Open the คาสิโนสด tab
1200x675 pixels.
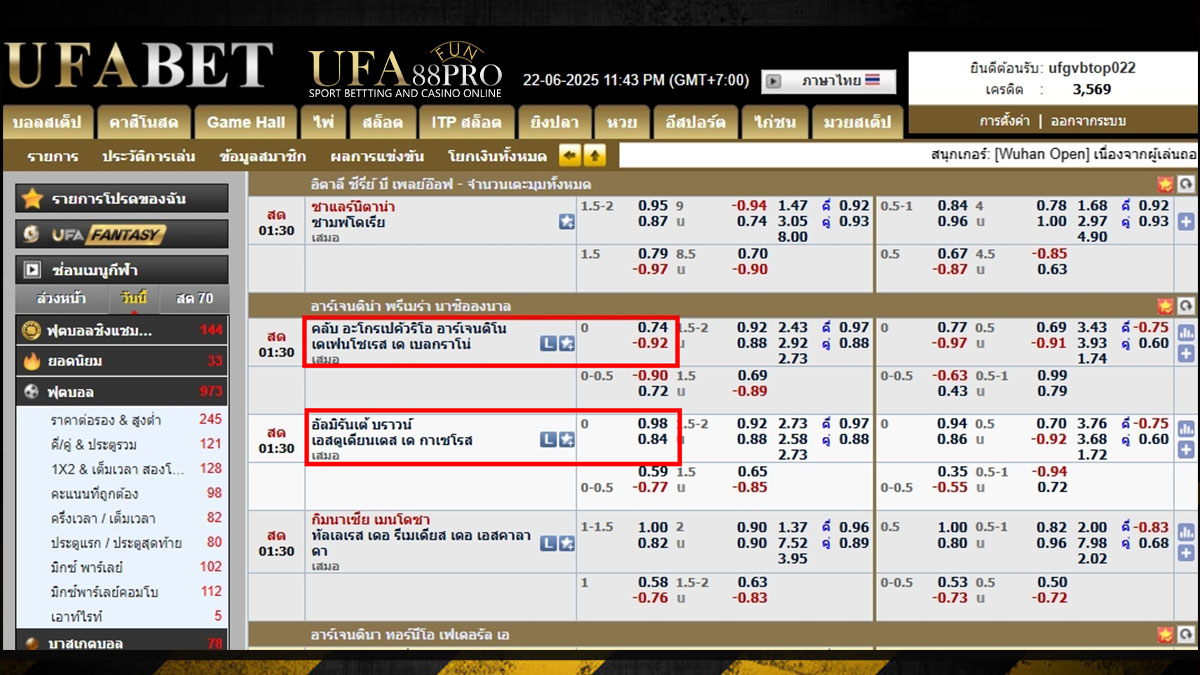point(144,122)
